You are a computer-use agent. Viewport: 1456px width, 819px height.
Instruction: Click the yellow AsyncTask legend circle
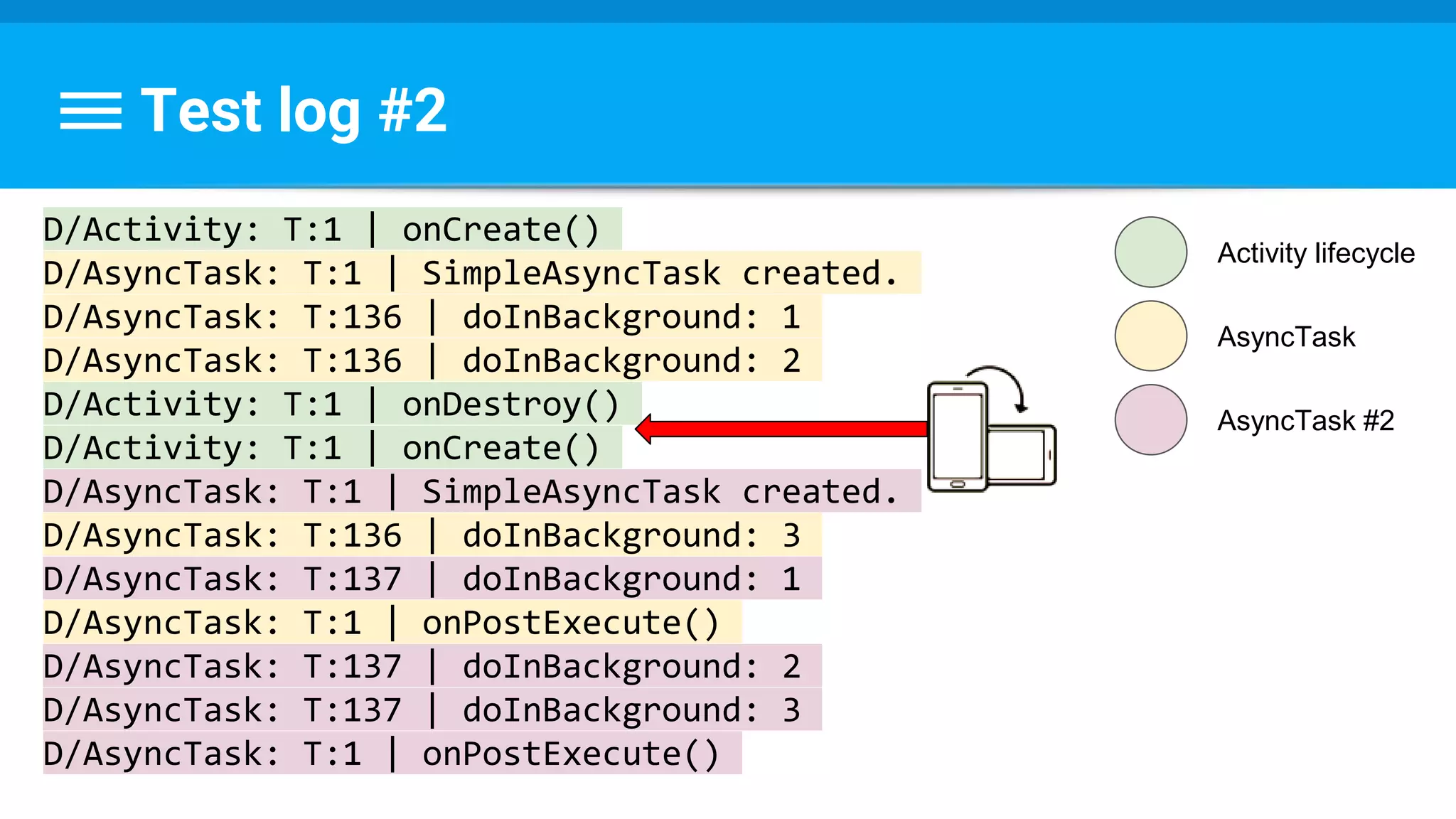coord(1150,336)
